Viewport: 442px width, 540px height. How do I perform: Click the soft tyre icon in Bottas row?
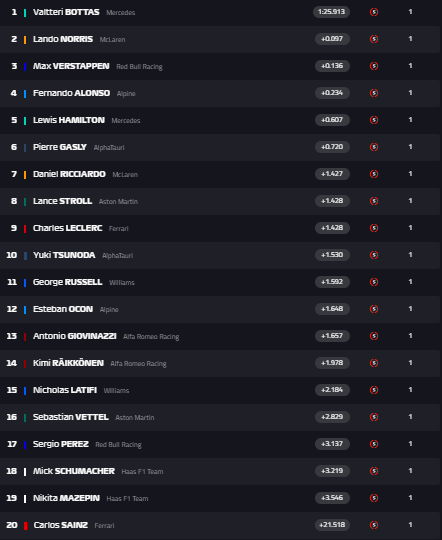point(374,12)
